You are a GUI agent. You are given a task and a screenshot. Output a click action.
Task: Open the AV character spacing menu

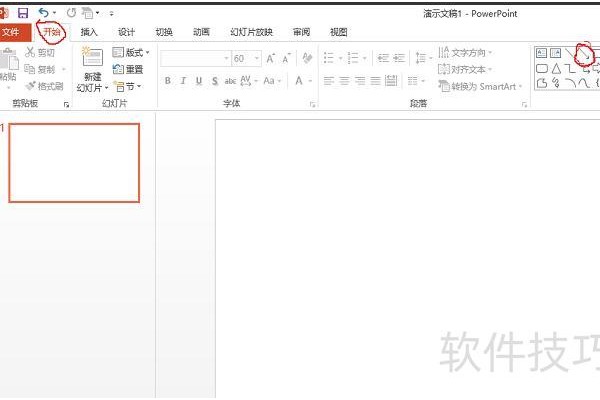(249, 81)
